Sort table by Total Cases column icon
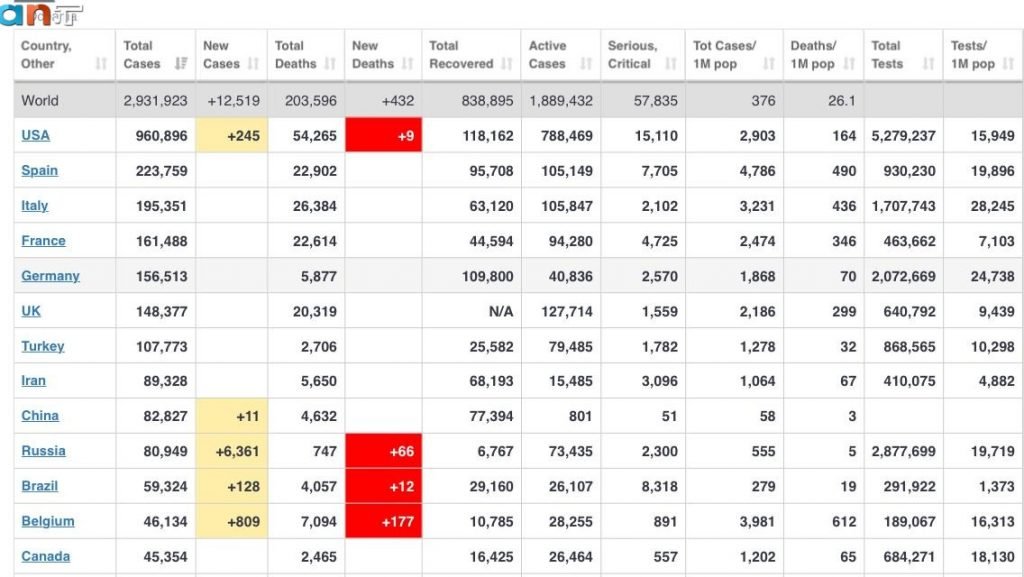This screenshot has height=577, width=1024. pos(181,64)
